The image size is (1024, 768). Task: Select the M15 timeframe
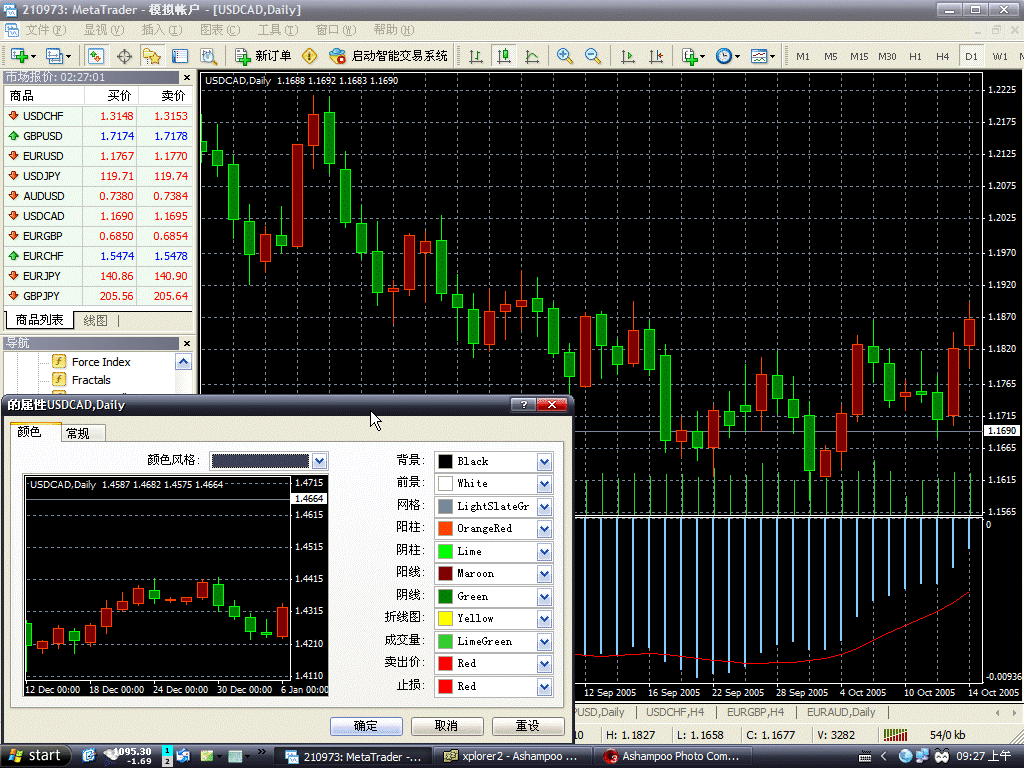click(x=859, y=56)
